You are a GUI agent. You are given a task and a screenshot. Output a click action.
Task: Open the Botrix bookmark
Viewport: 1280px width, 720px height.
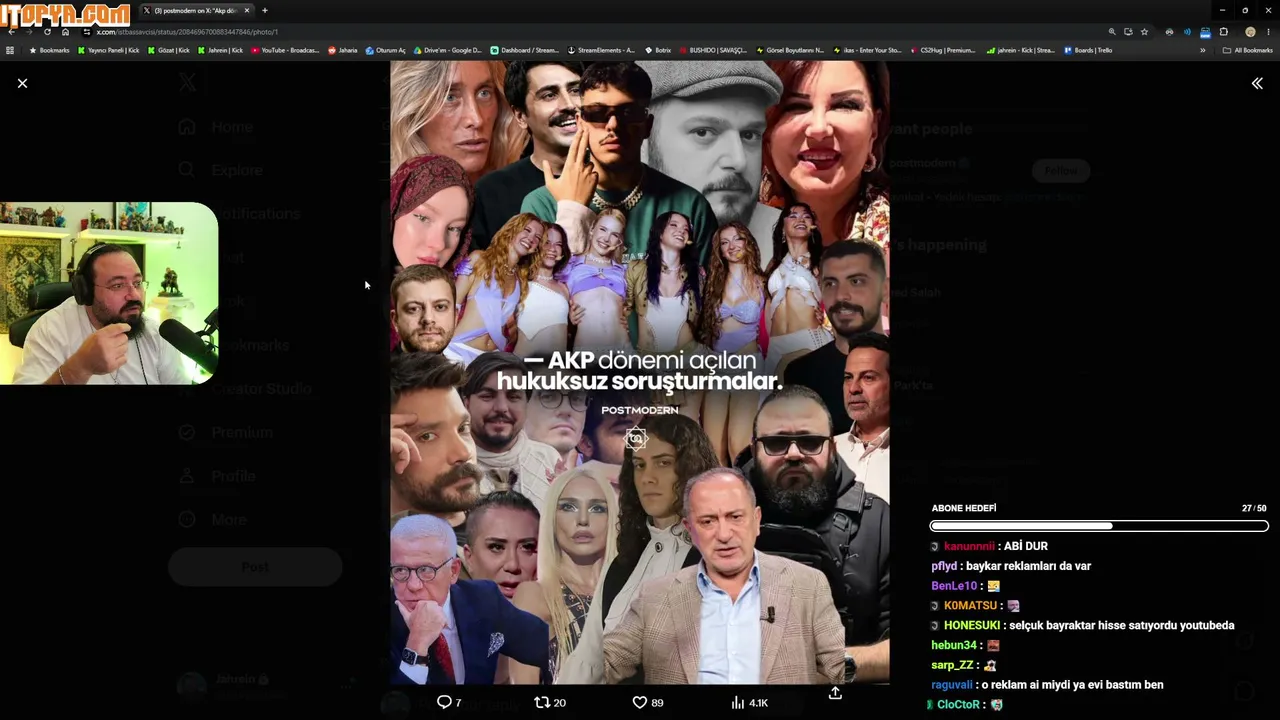[x=658, y=50]
